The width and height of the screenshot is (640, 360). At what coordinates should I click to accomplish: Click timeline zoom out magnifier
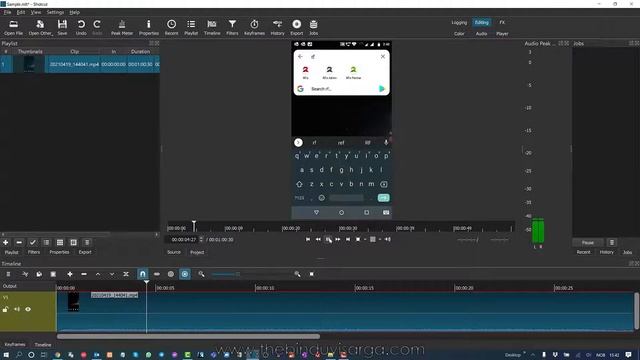coord(201,274)
